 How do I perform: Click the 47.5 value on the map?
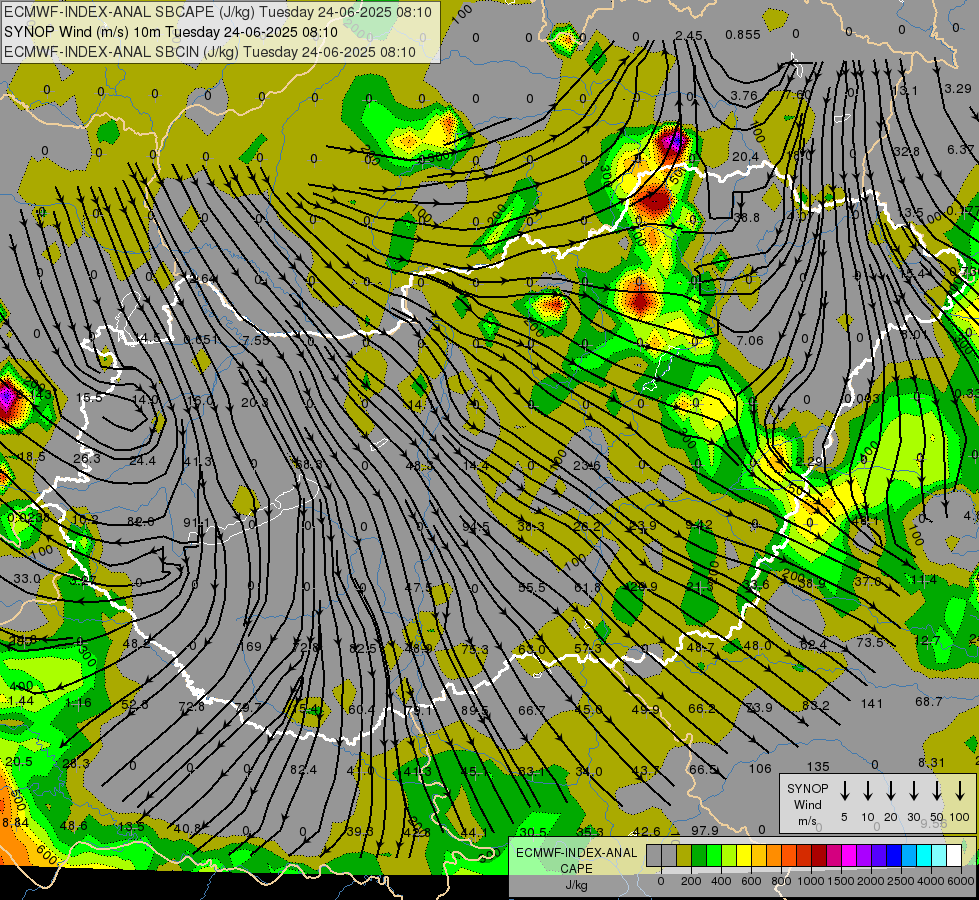(418, 588)
